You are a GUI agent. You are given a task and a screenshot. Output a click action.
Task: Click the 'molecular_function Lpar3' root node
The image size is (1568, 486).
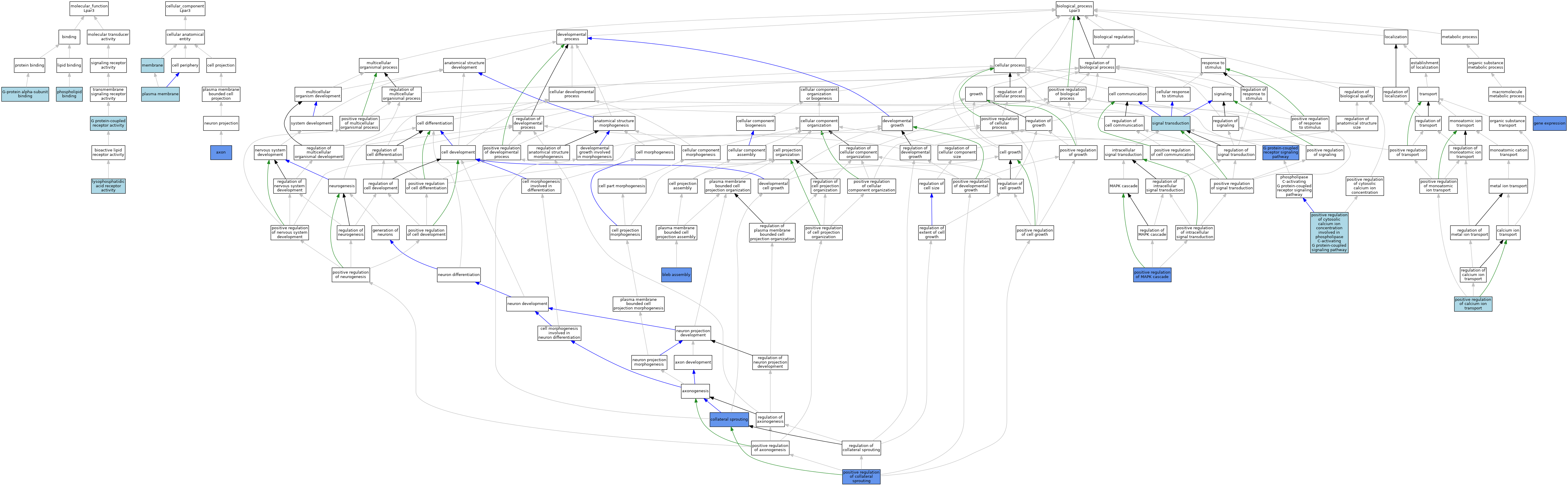(89, 9)
